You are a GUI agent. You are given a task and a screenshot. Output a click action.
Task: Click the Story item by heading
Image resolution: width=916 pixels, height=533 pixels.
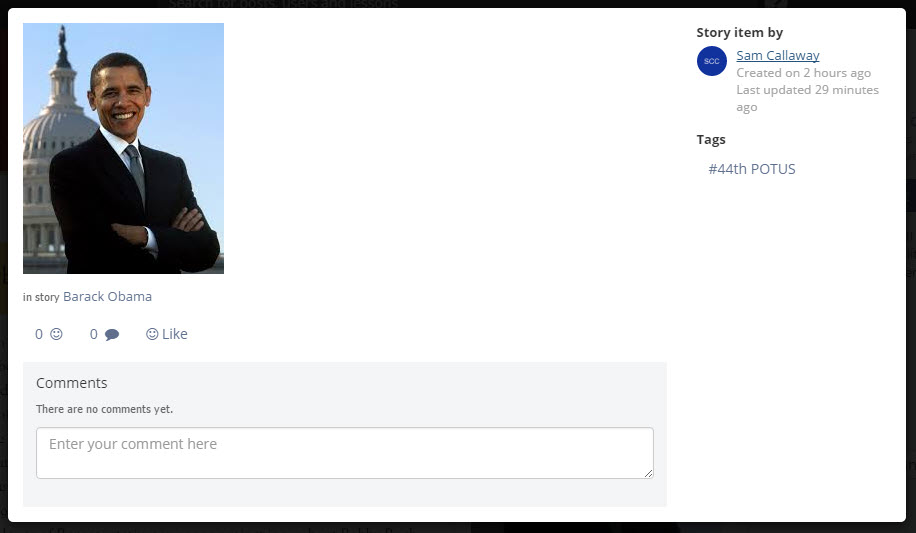[x=740, y=33]
